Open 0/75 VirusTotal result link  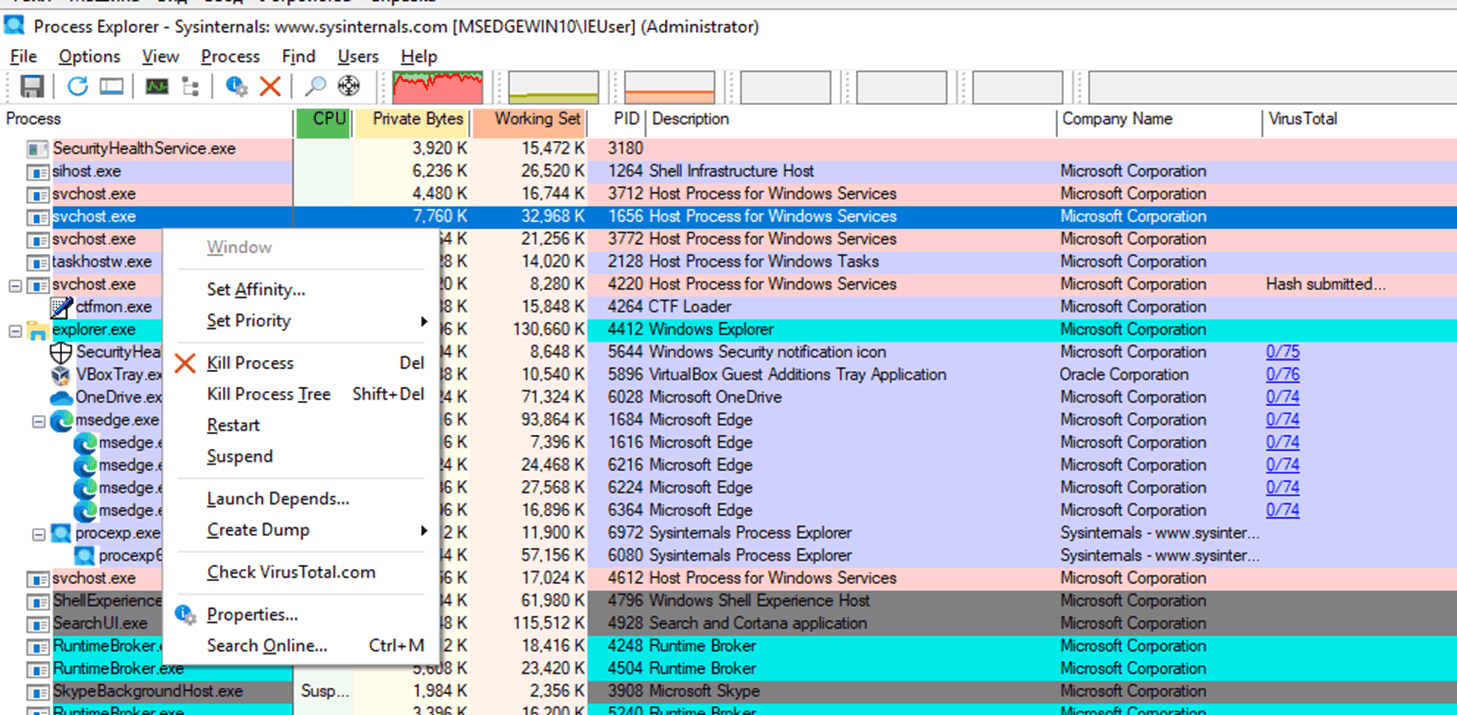coord(1282,352)
